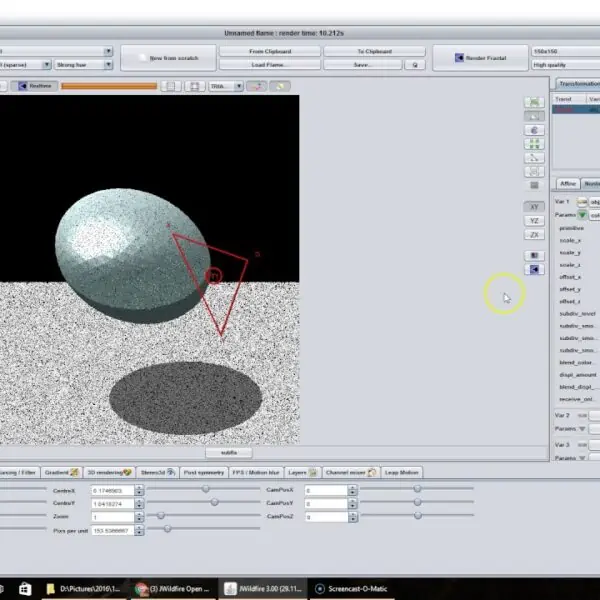Select the highlighted transform row in the table
600x600 pixels.
tap(576, 110)
